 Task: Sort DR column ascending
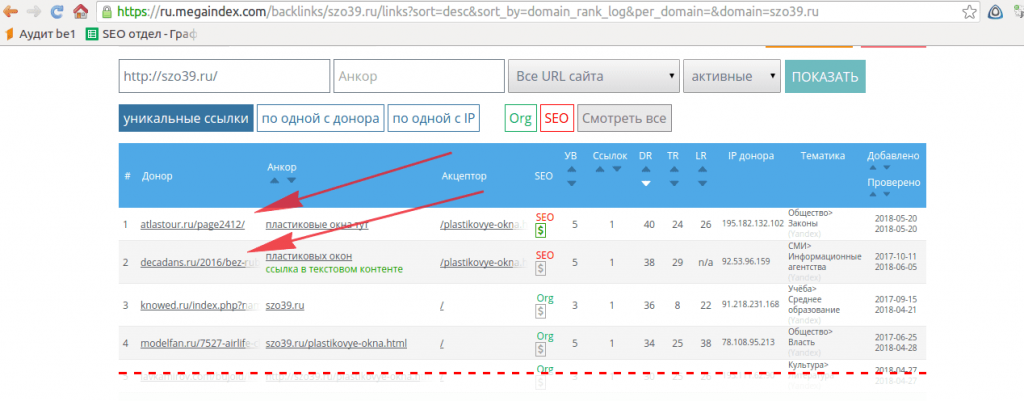pyautogui.click(x=645, y=170)
